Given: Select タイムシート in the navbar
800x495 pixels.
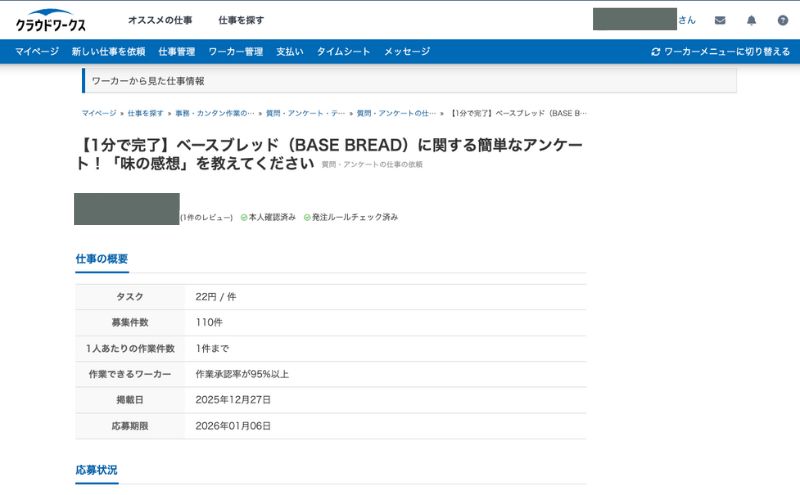Looking at the screenshot, I should point(344,52).
